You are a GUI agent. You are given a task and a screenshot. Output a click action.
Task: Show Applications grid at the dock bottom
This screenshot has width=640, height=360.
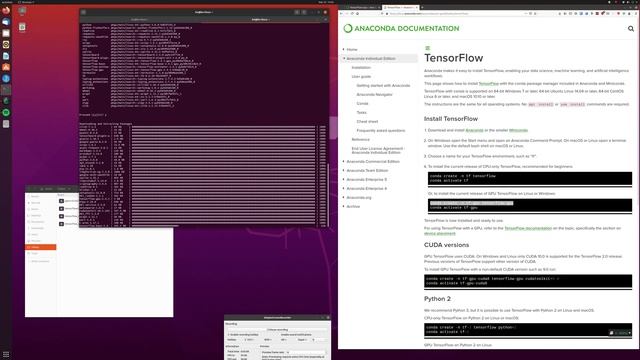(x=6, y=354)
